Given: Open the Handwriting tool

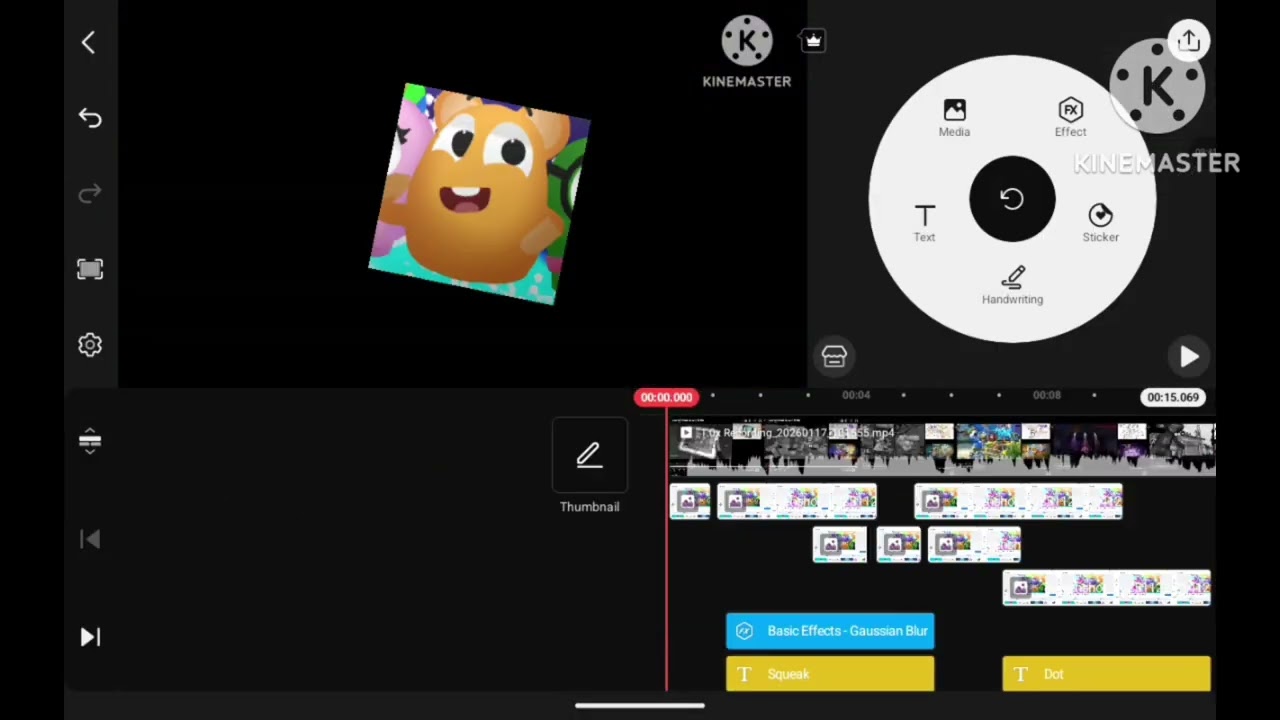Looking at the screenshot, I should point(1012,285).
